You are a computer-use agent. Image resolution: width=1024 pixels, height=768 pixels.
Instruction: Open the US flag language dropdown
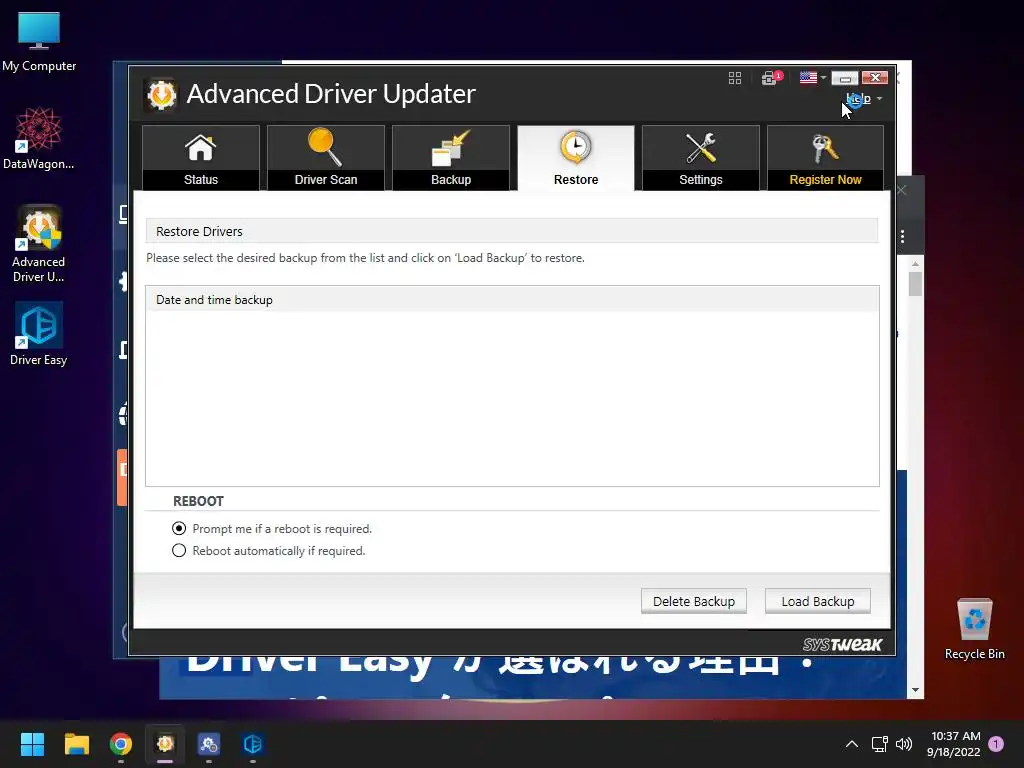click(812, 78)
